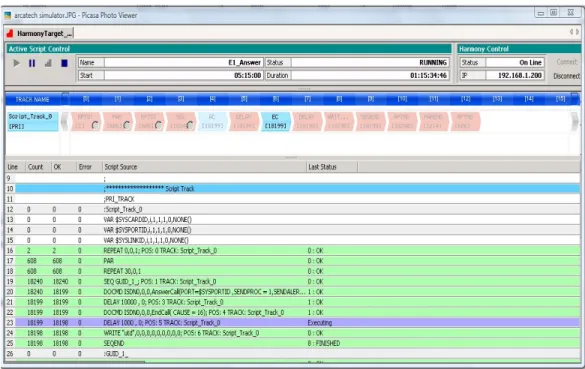This screenshot has height=369, width=585.
Task: Select the VAR $SYSLINKID line
Action: [x=293, y=240]
